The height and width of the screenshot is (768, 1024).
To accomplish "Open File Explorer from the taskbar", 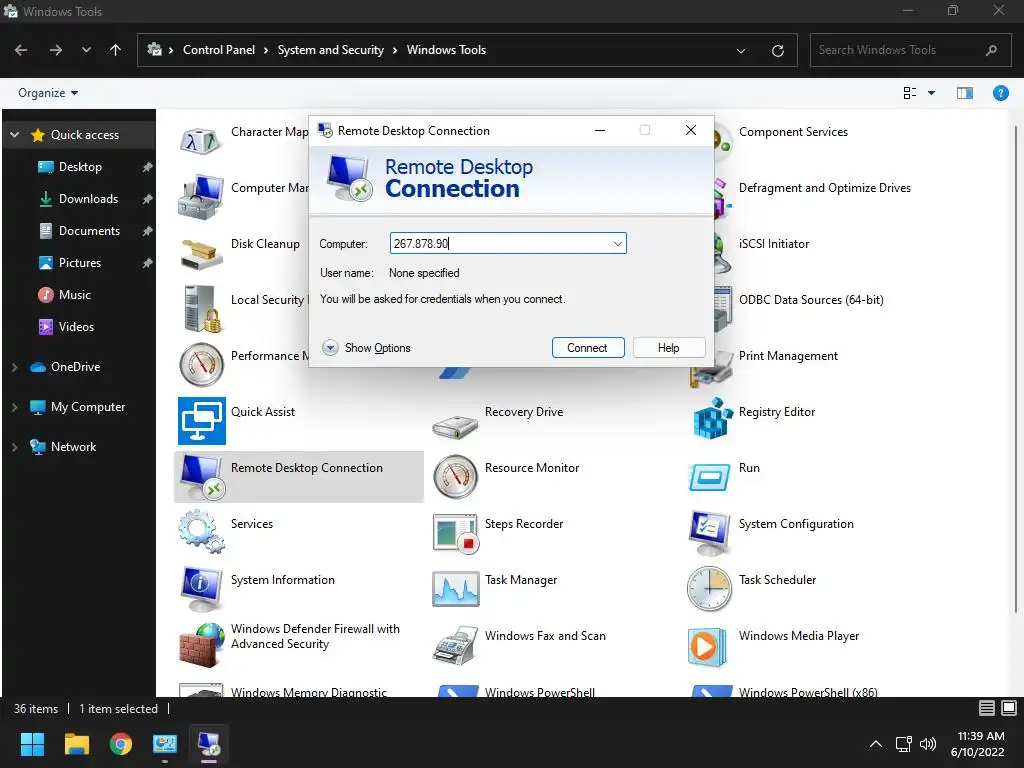I will [x=76, y=744].
